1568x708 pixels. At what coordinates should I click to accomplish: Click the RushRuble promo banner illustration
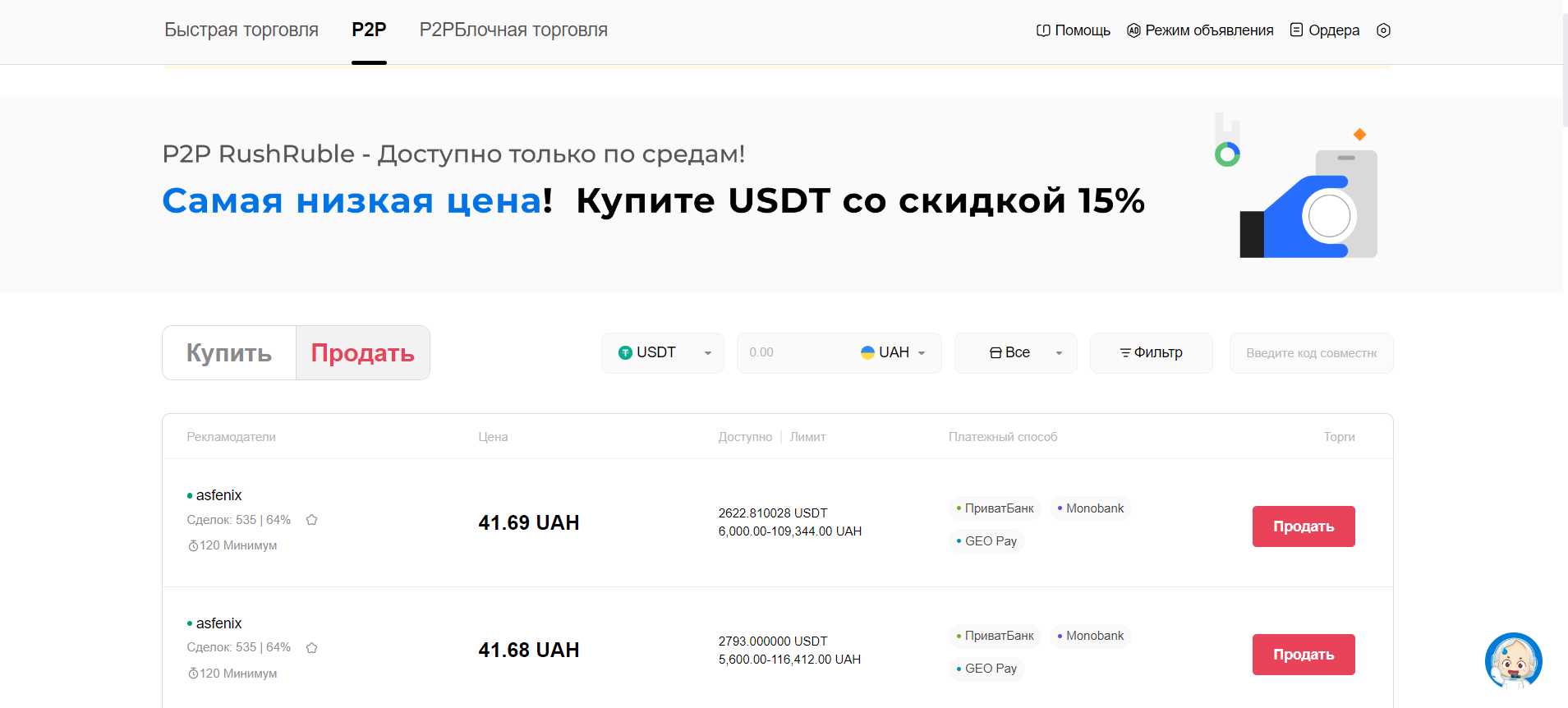(x=1298, y=187)
